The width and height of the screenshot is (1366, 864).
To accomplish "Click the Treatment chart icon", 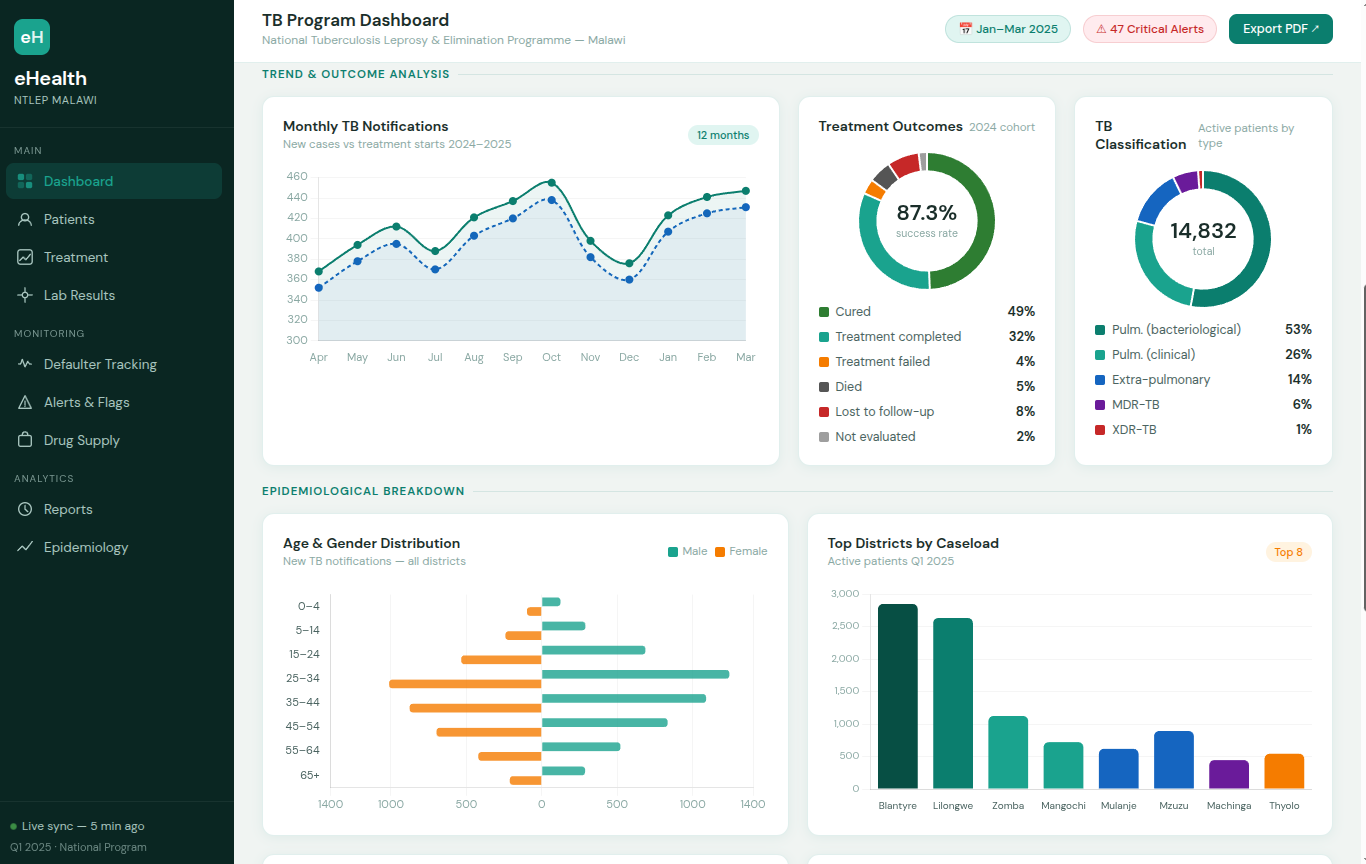I will pos(25,257).
